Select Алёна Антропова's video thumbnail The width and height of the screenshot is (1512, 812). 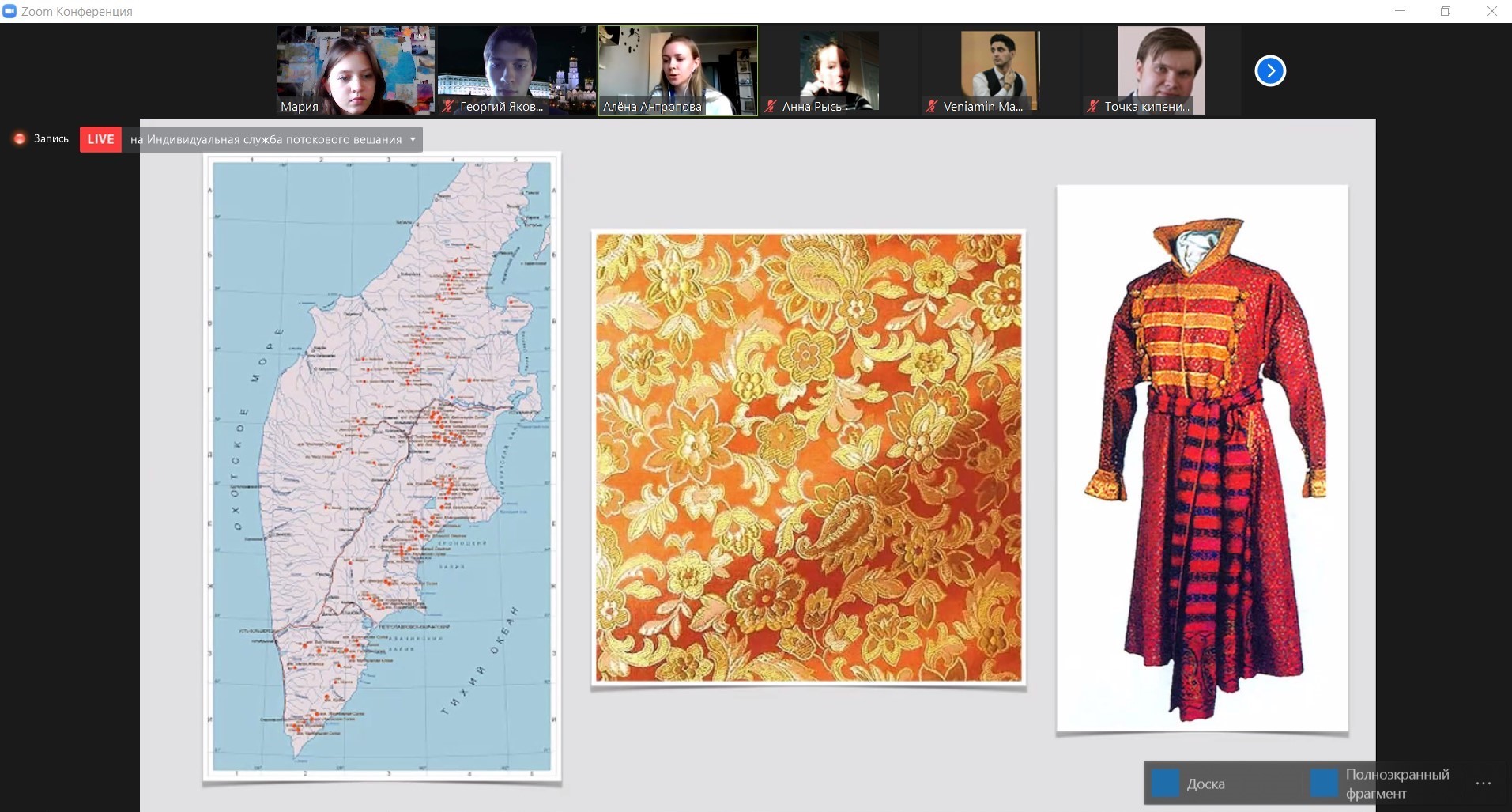coord(678,71)
